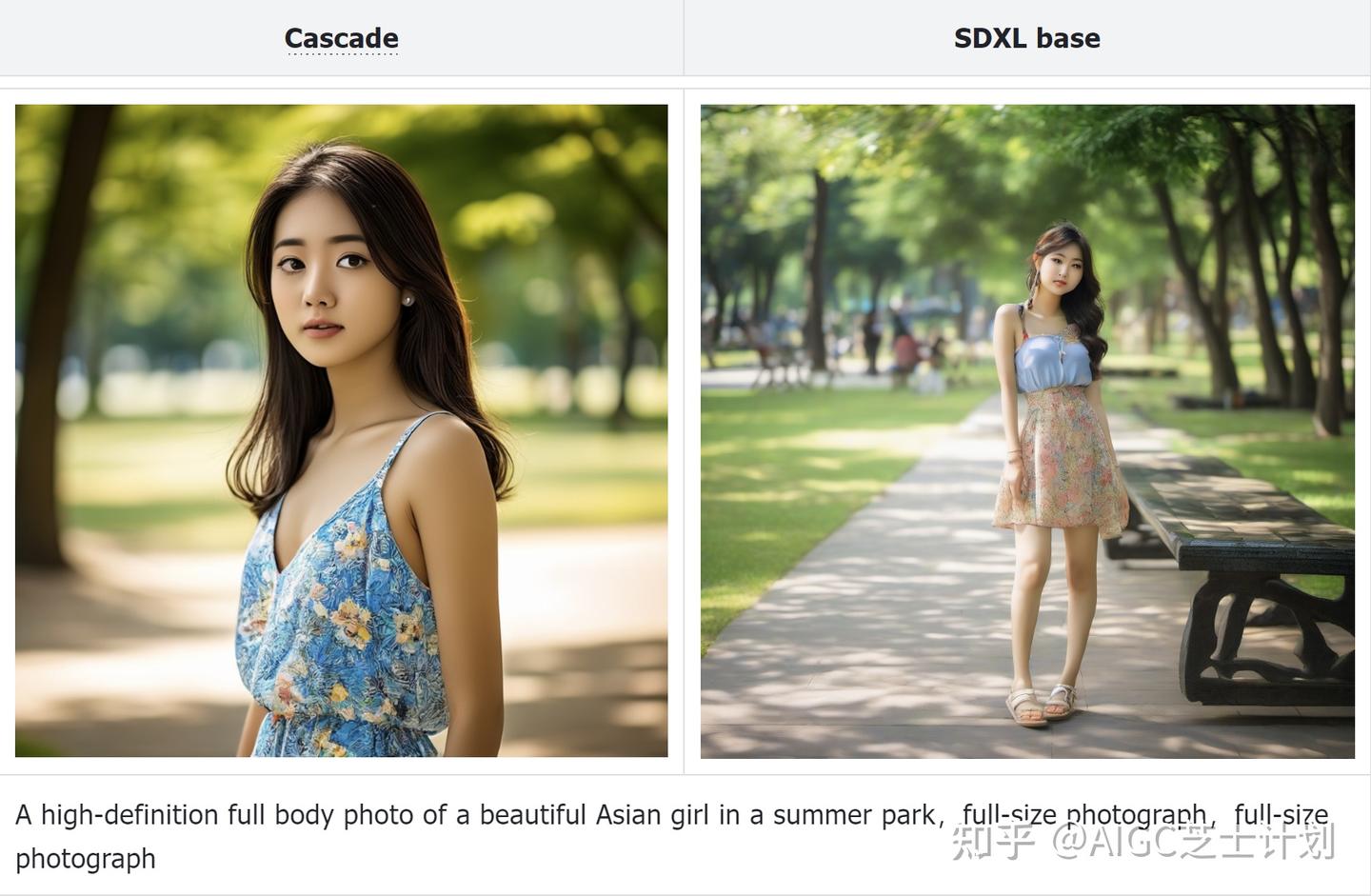Click the prompt text starting with 'A high-definition'
Screen dimensions: 1371x896
[671, 836]
